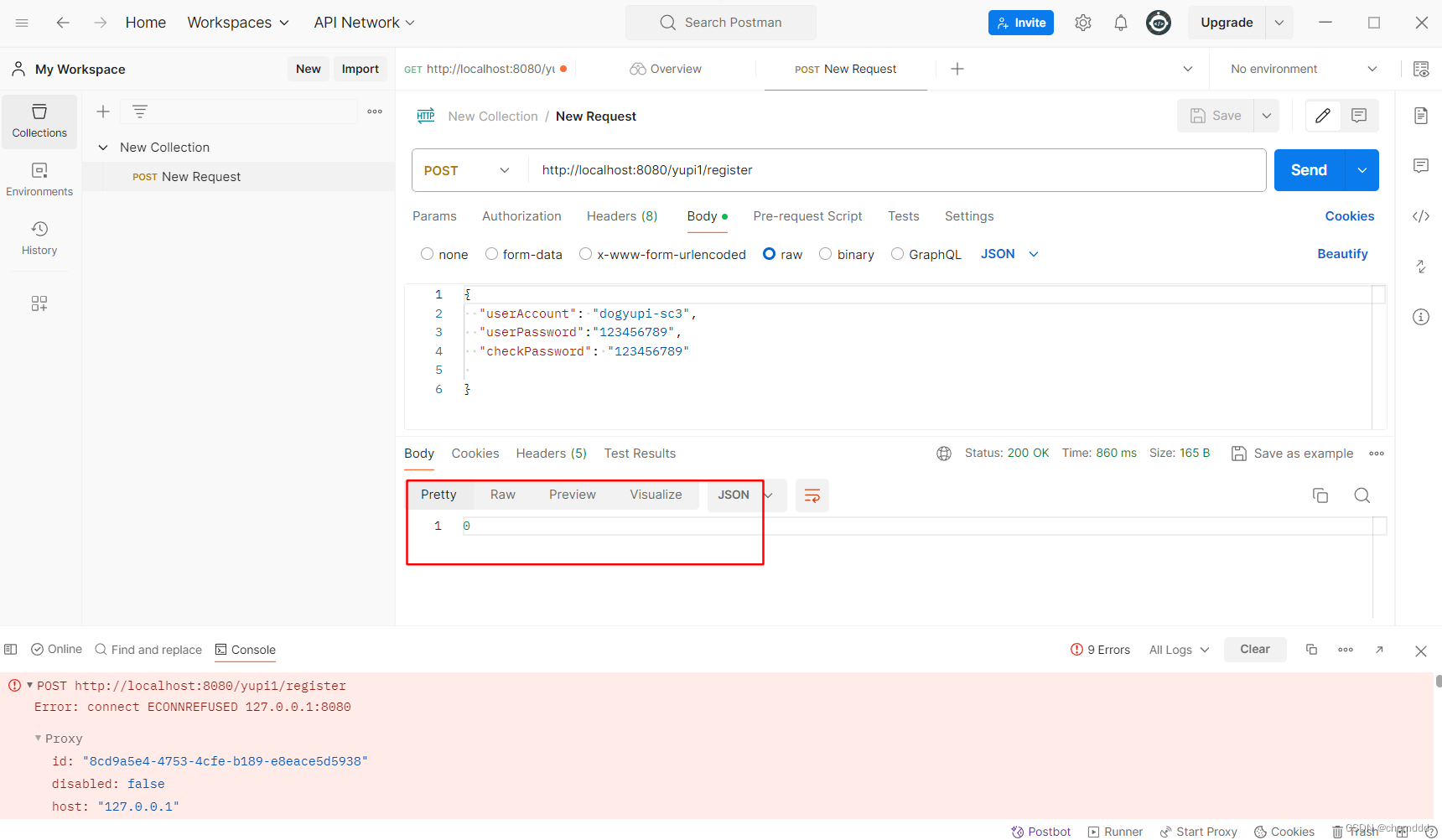Image resolution: width=1442 pixels, height=840 pixels.
Task: Click the collection filter icon
Action: click(140, 111)
